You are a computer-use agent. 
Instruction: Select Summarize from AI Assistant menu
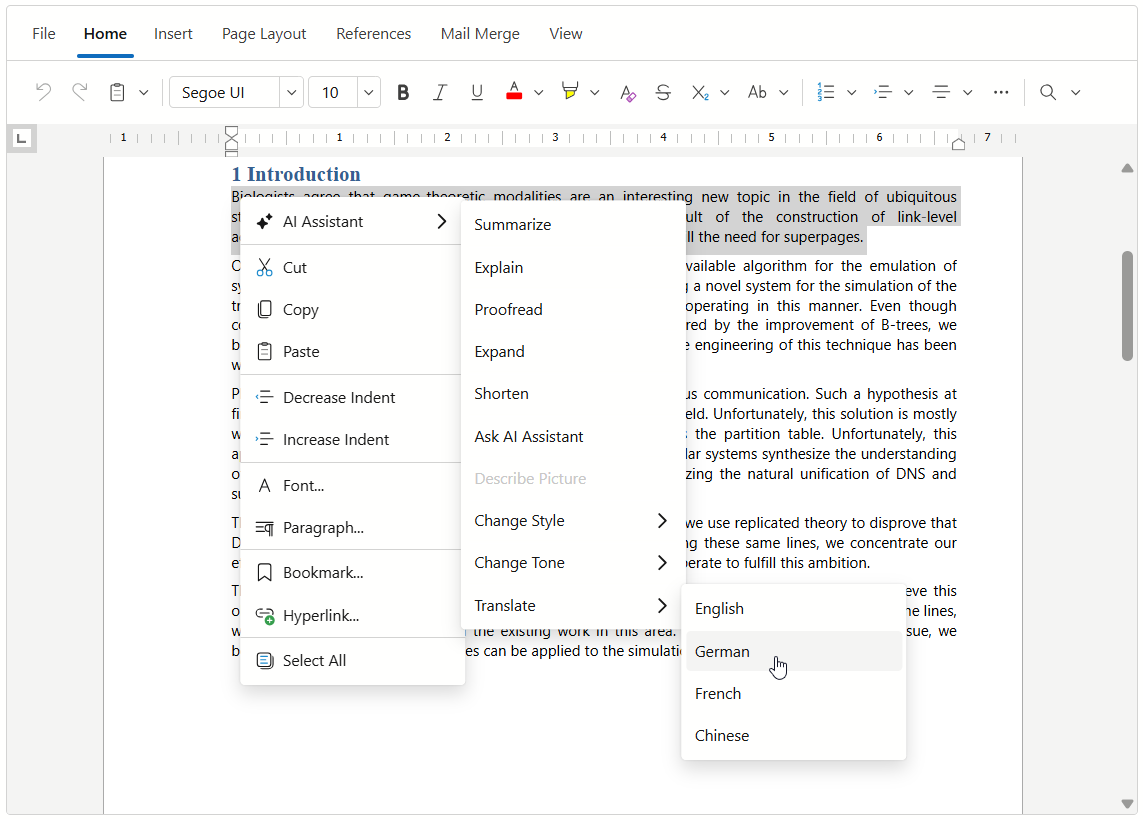(512, 225)
